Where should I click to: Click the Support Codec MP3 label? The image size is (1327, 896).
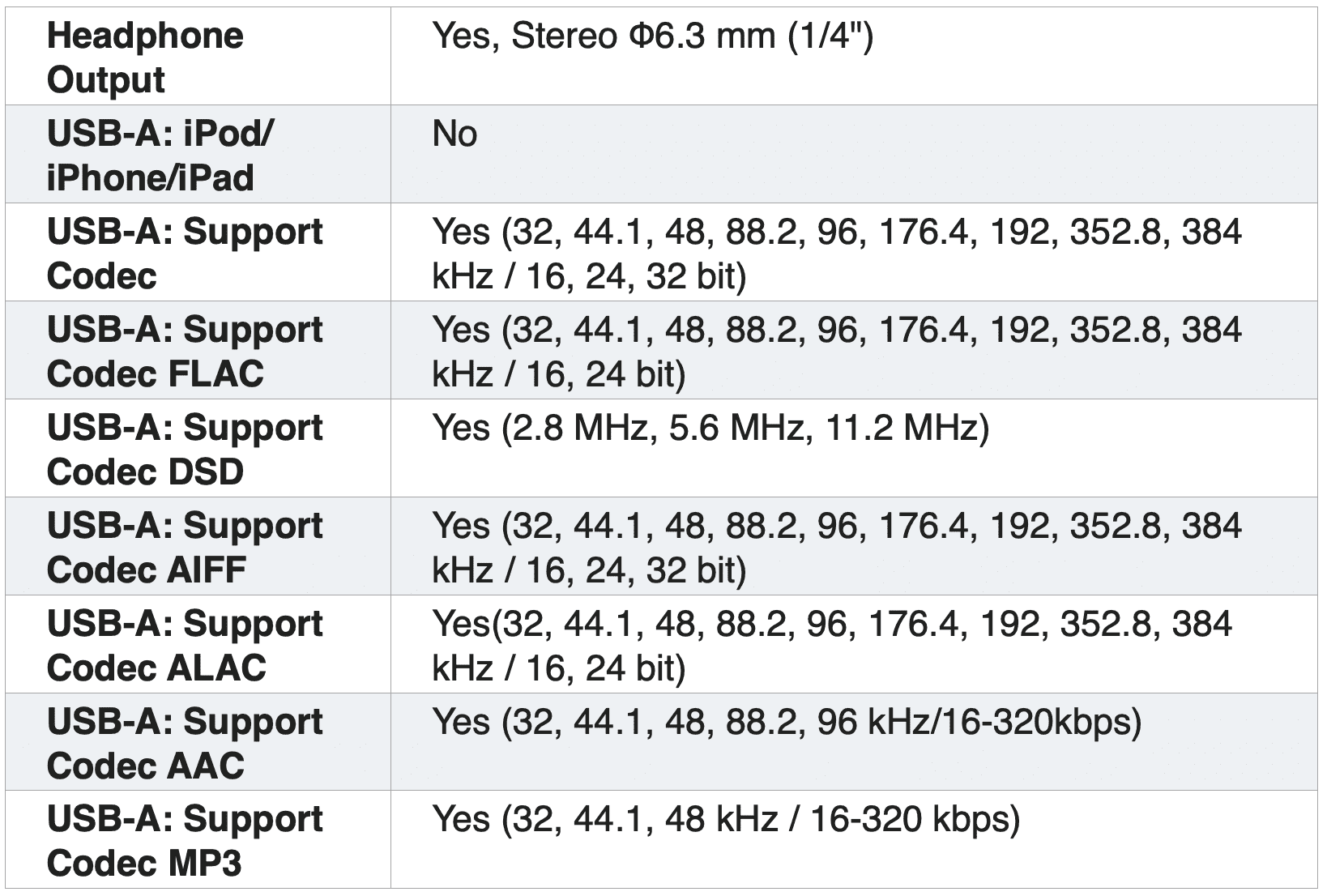pyautogui.click(x=185, y=842)
